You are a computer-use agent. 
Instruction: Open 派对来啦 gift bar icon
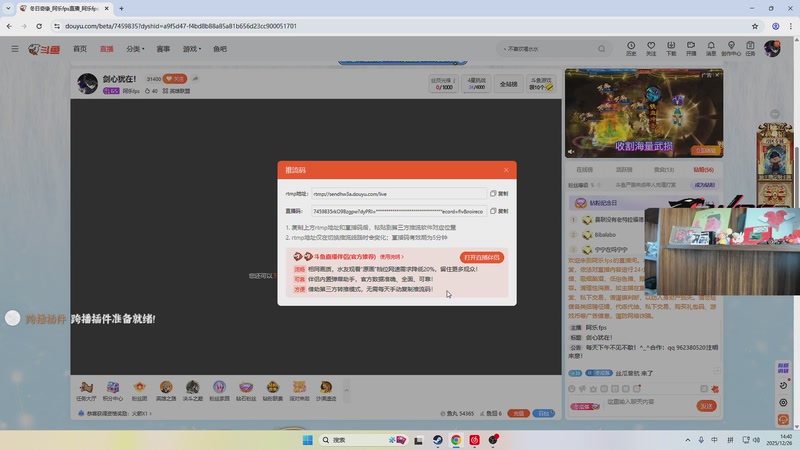299,391
